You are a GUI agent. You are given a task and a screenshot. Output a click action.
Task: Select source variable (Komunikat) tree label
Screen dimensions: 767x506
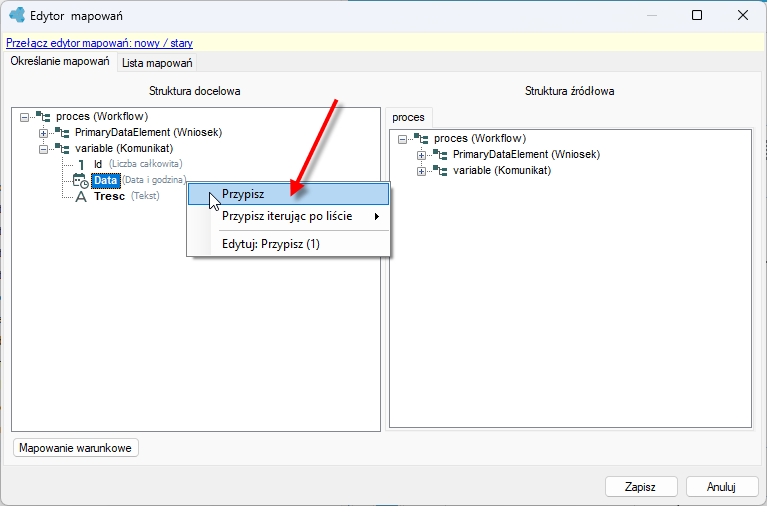pos(502,170)
